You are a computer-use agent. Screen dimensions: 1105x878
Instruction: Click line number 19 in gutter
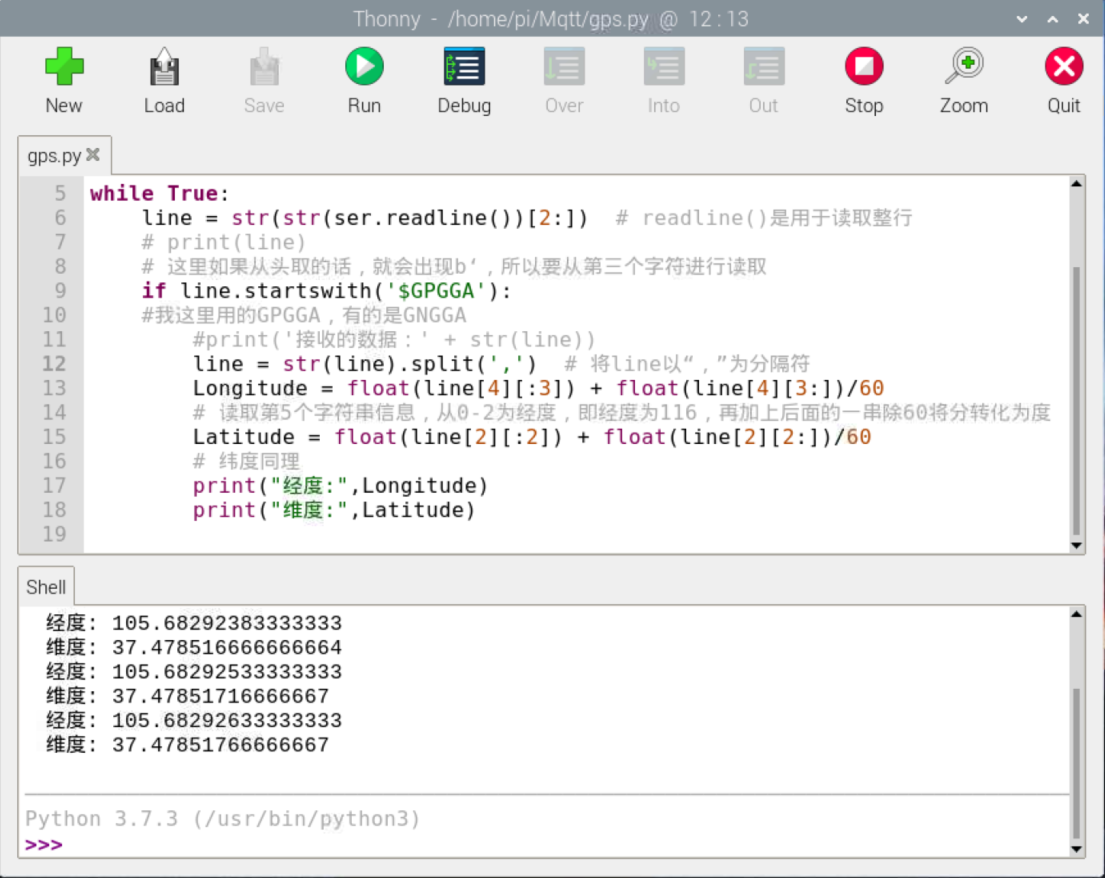54,534
